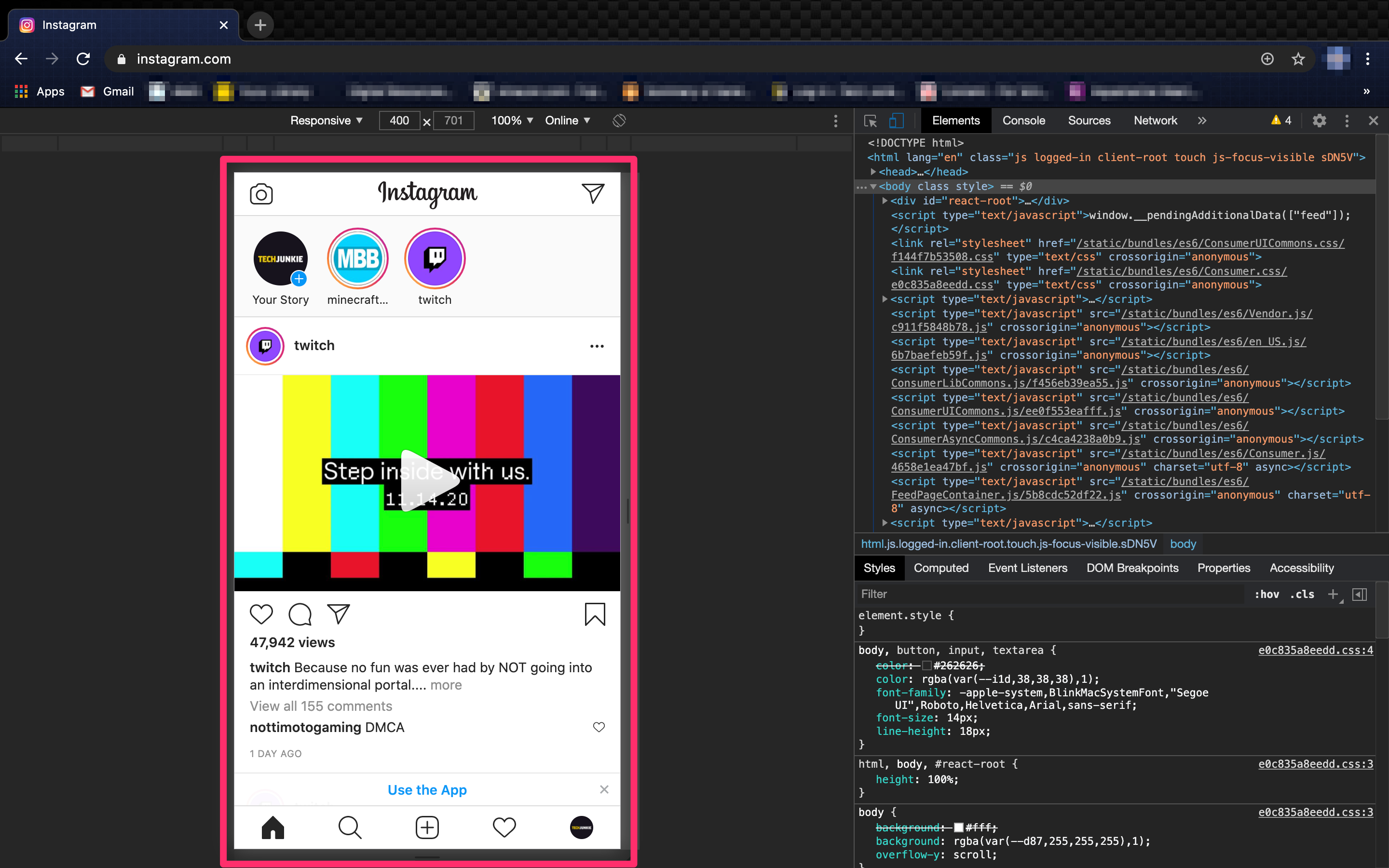The width and height of the screenshot is (1389, 868).
Task: Open the Responsive device dropdown
Action: (327, 121)
